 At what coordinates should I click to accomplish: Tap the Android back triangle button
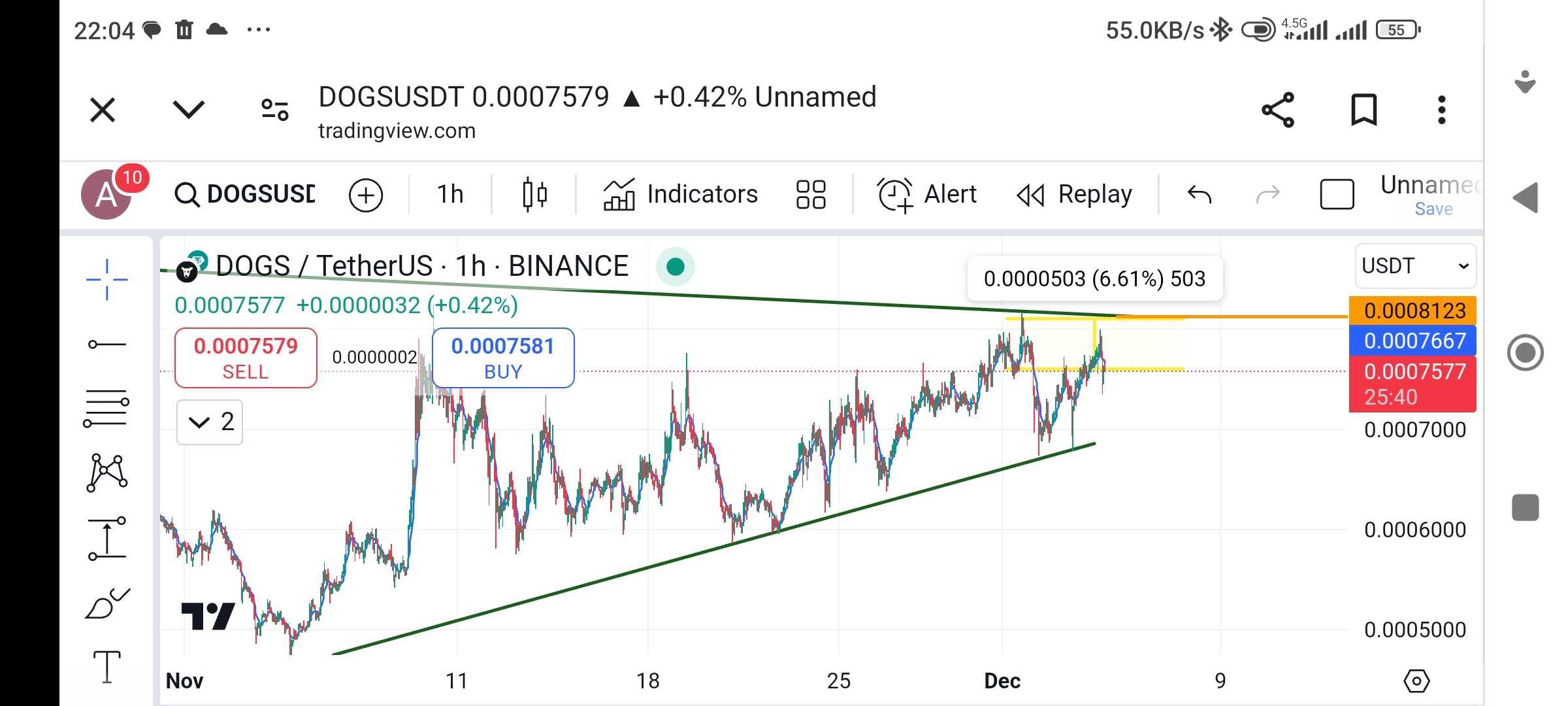(1526, 197)
